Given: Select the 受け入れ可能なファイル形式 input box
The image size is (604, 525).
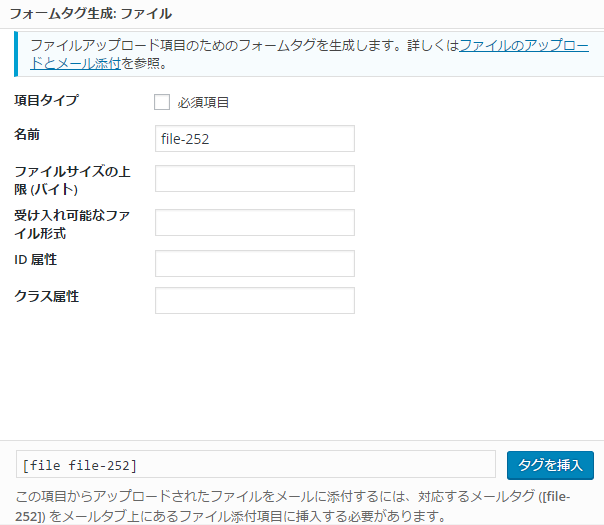Looking at the screenshot, I should [x=255, y=222].
